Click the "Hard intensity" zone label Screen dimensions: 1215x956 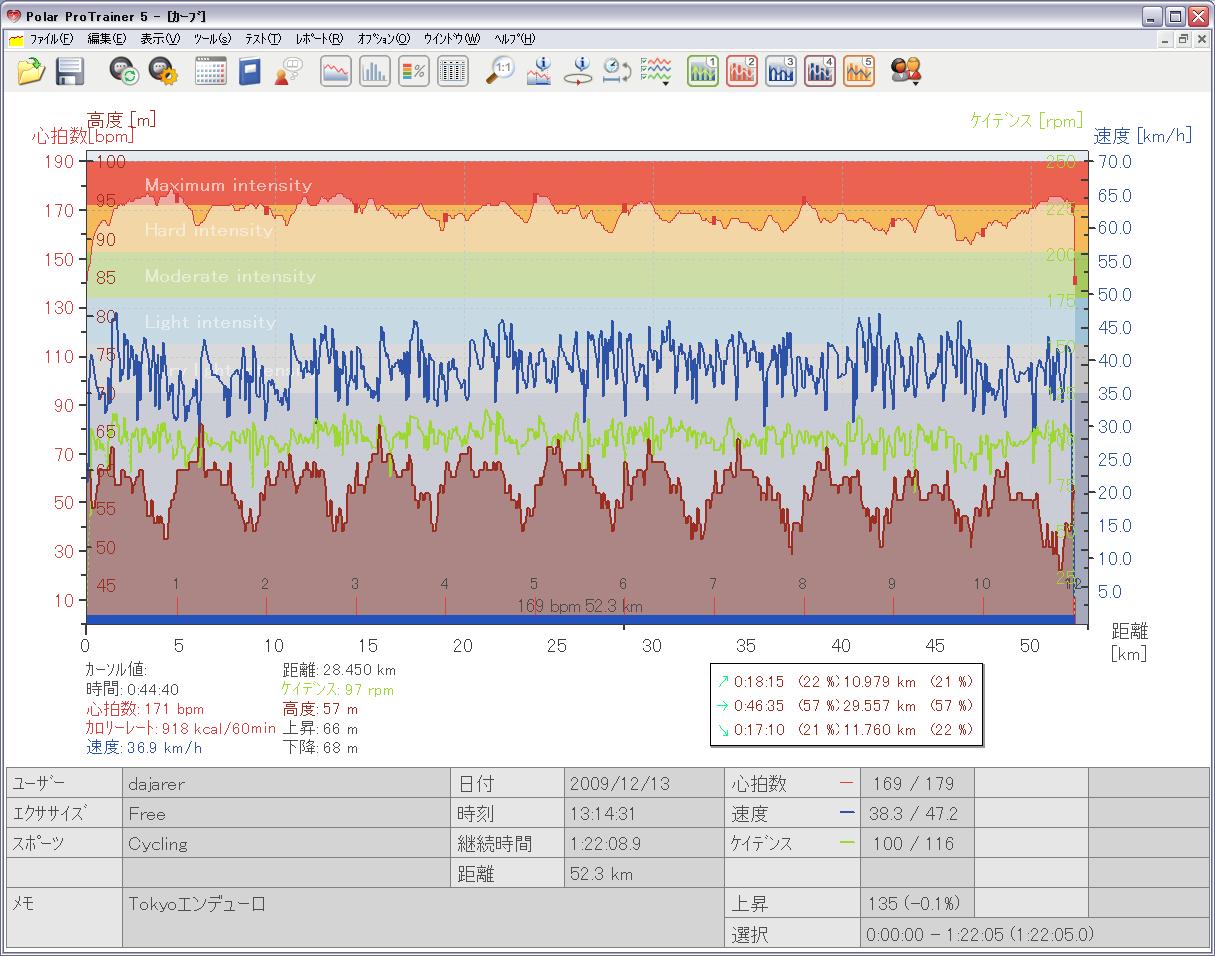[x=209, y=230]
